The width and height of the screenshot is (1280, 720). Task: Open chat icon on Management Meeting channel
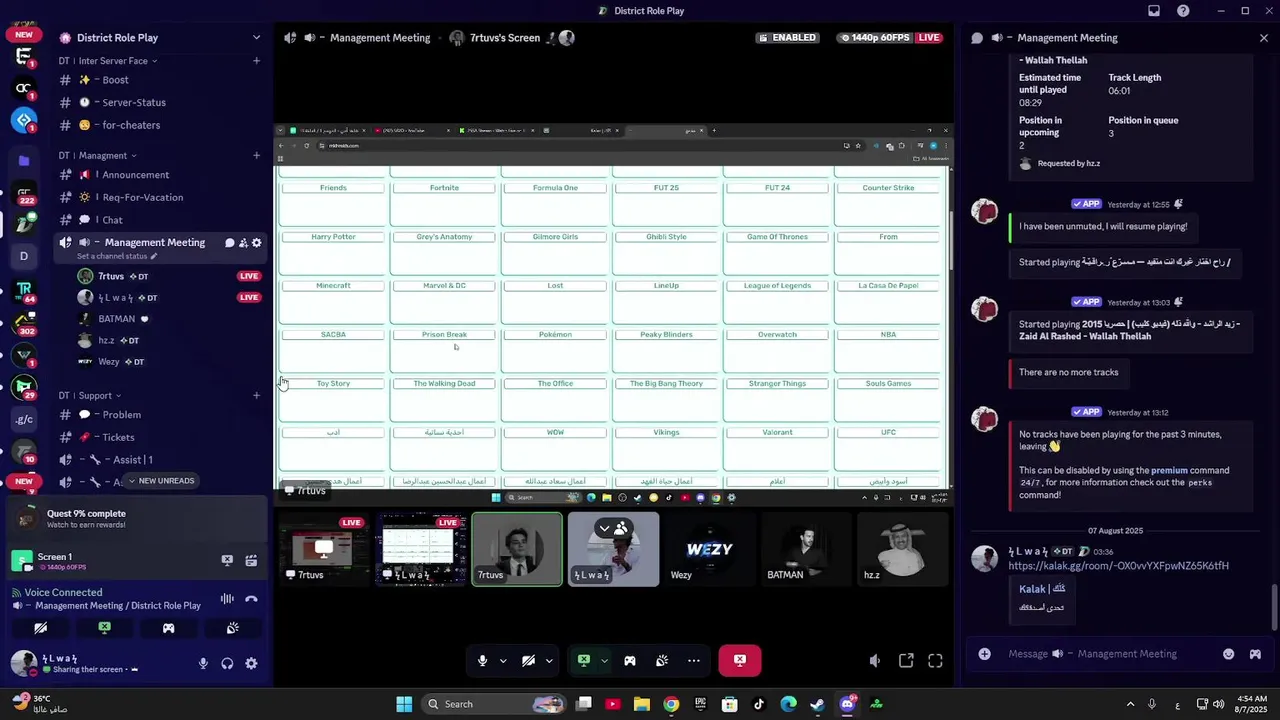click(x=229, y=243)
